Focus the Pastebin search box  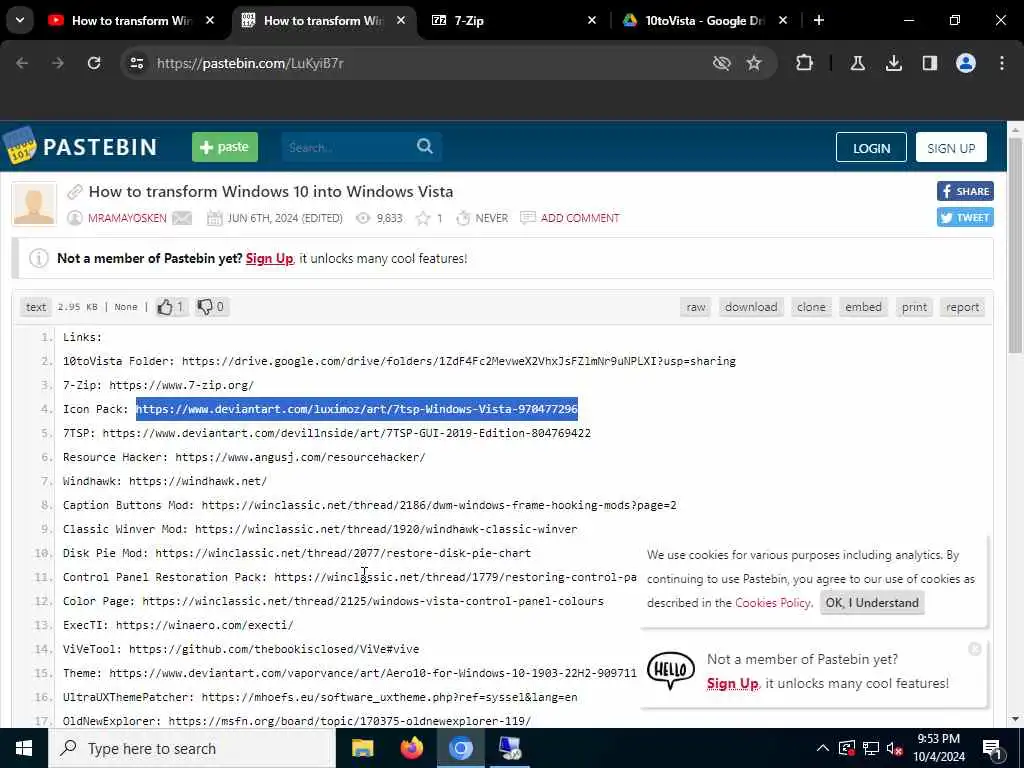click(x=349, y=147)
